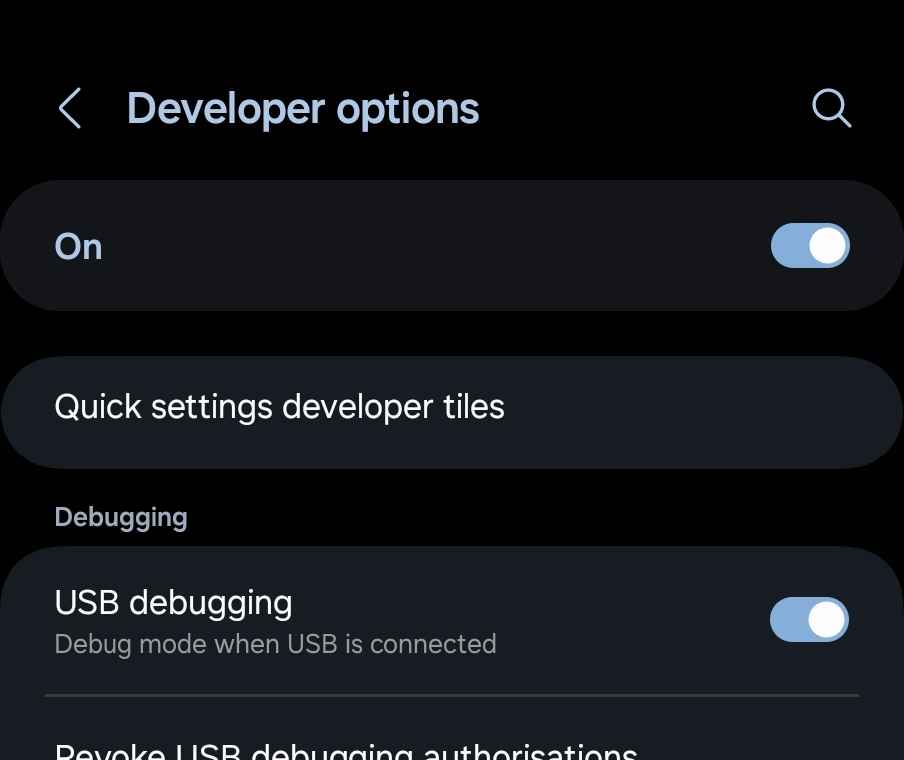Tap the word 'authorisations' in the Revoke row
The height and width of the screenshot is (760, 904).
click(x=530, y=752)
